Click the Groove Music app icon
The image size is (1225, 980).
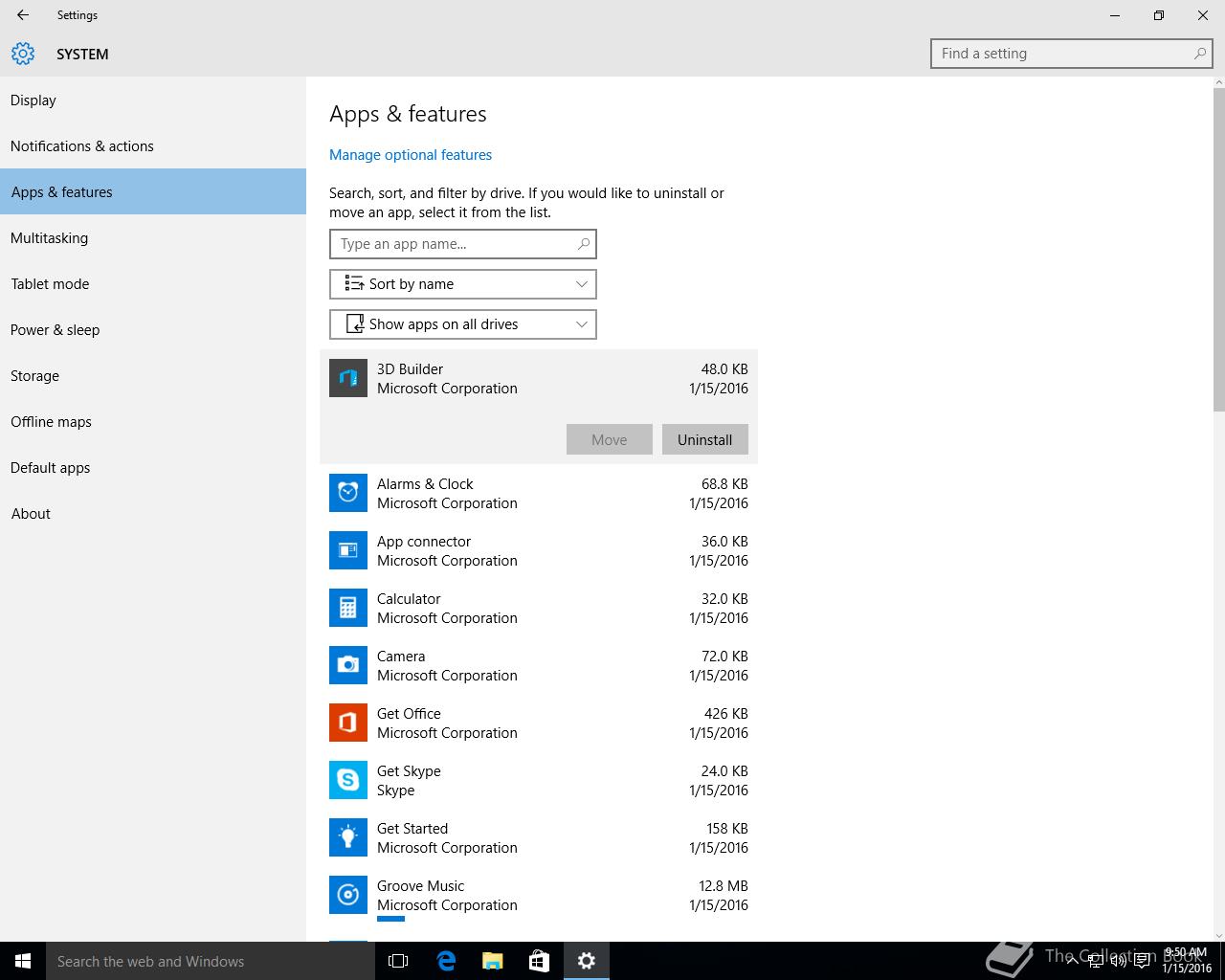click(348, 895)
